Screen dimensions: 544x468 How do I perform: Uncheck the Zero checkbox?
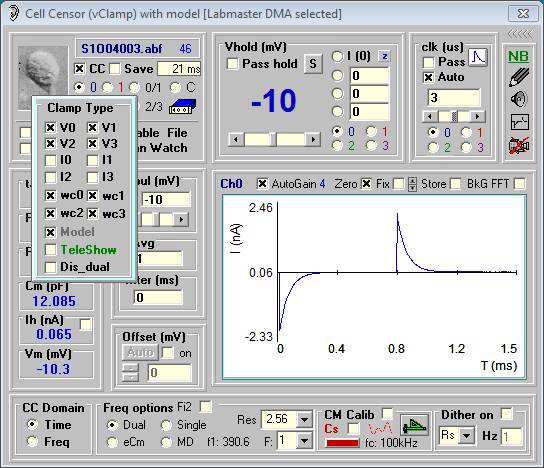tap(366, 184)
